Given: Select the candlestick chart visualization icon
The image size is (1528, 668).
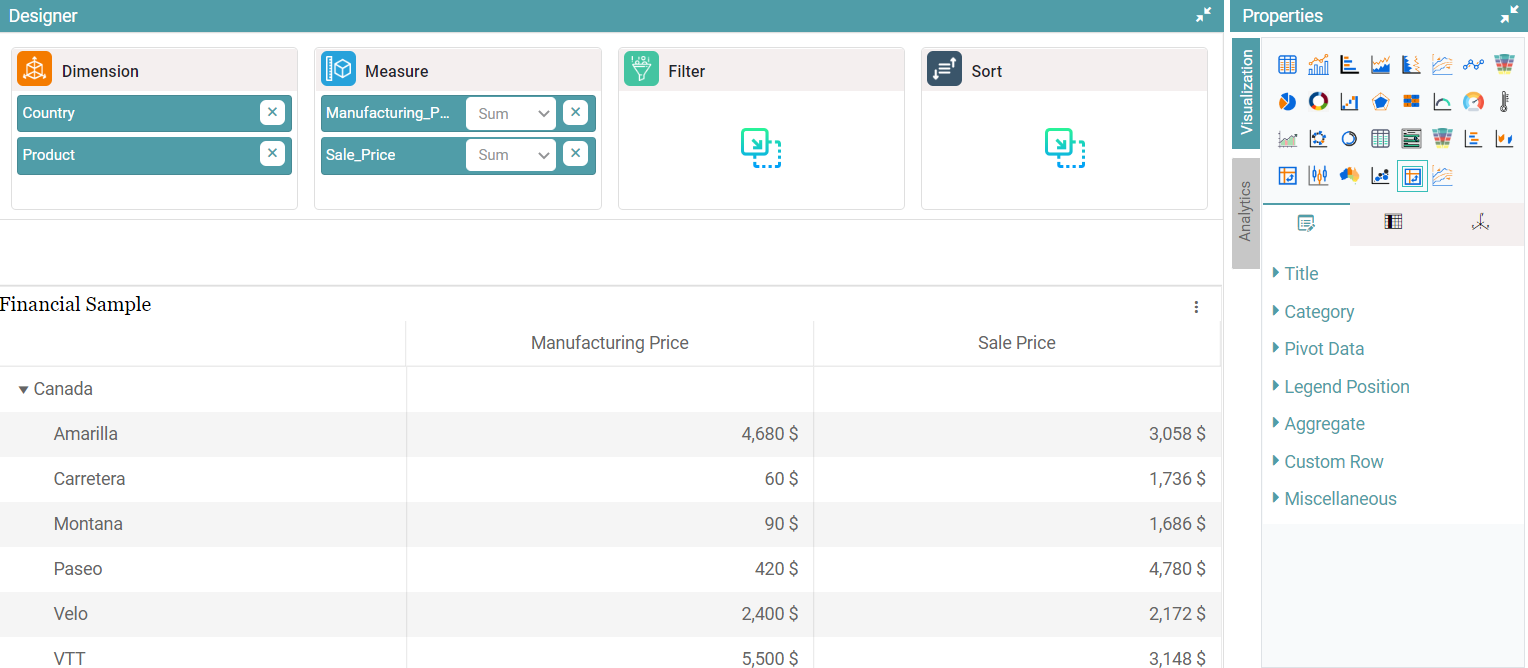Looking at the screenshot, I should pos(1318,175).
